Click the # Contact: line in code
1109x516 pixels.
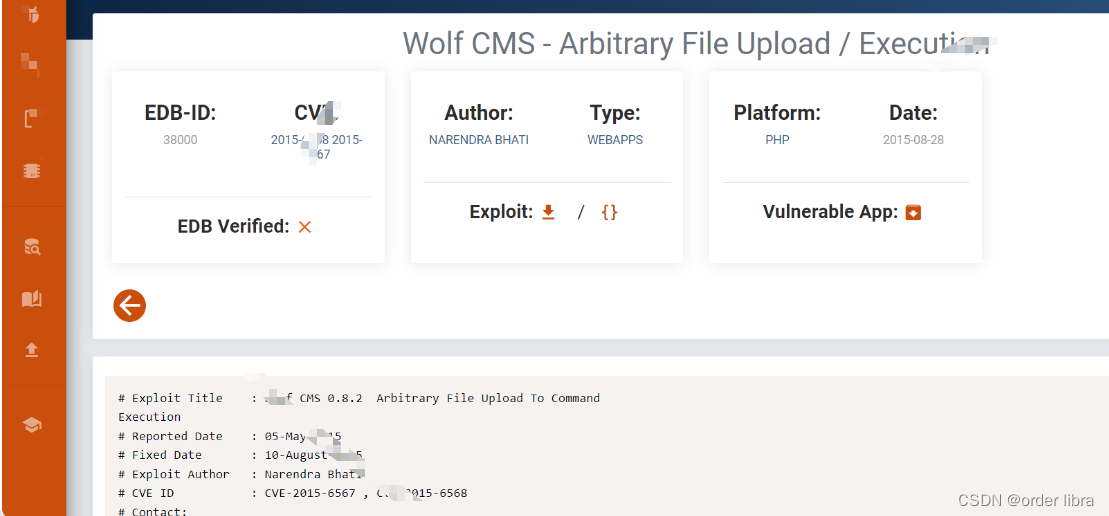point(152,511)
